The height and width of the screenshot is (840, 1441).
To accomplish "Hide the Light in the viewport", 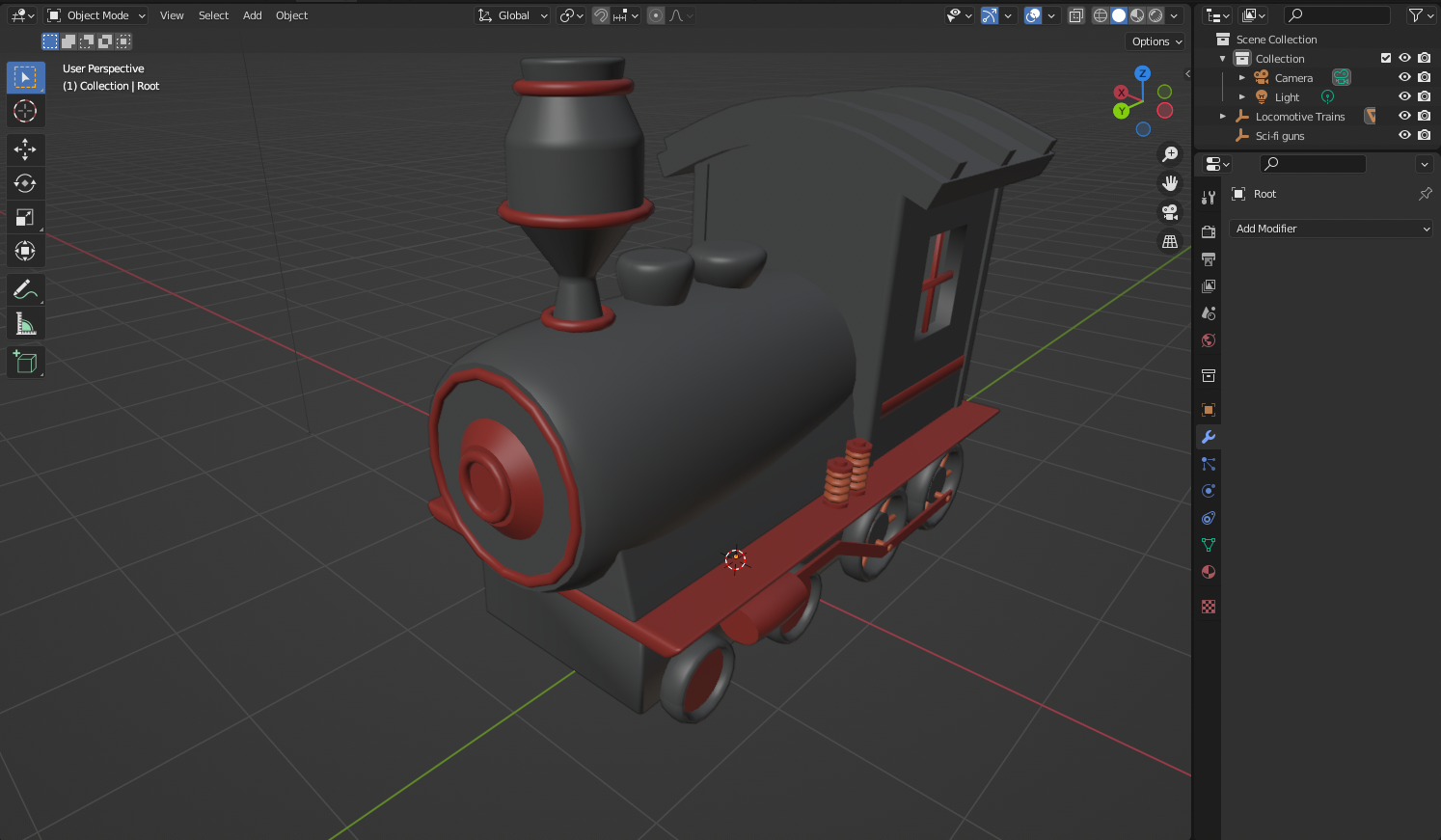I will click(1404, 96).
